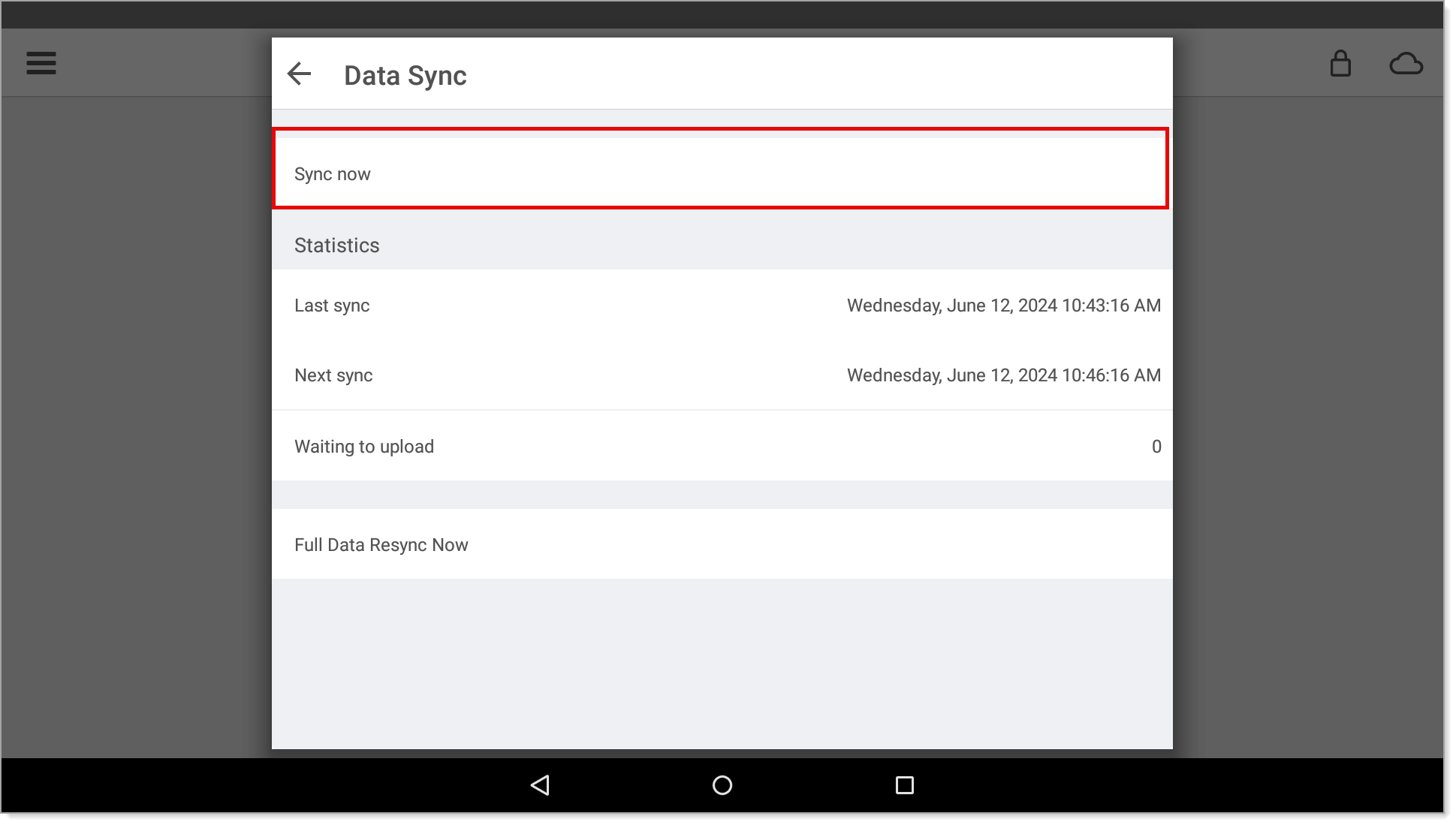Viewport: 1456px width, 825px height.
Task: Click the lock icon in top right
Action: [1340, 62]
